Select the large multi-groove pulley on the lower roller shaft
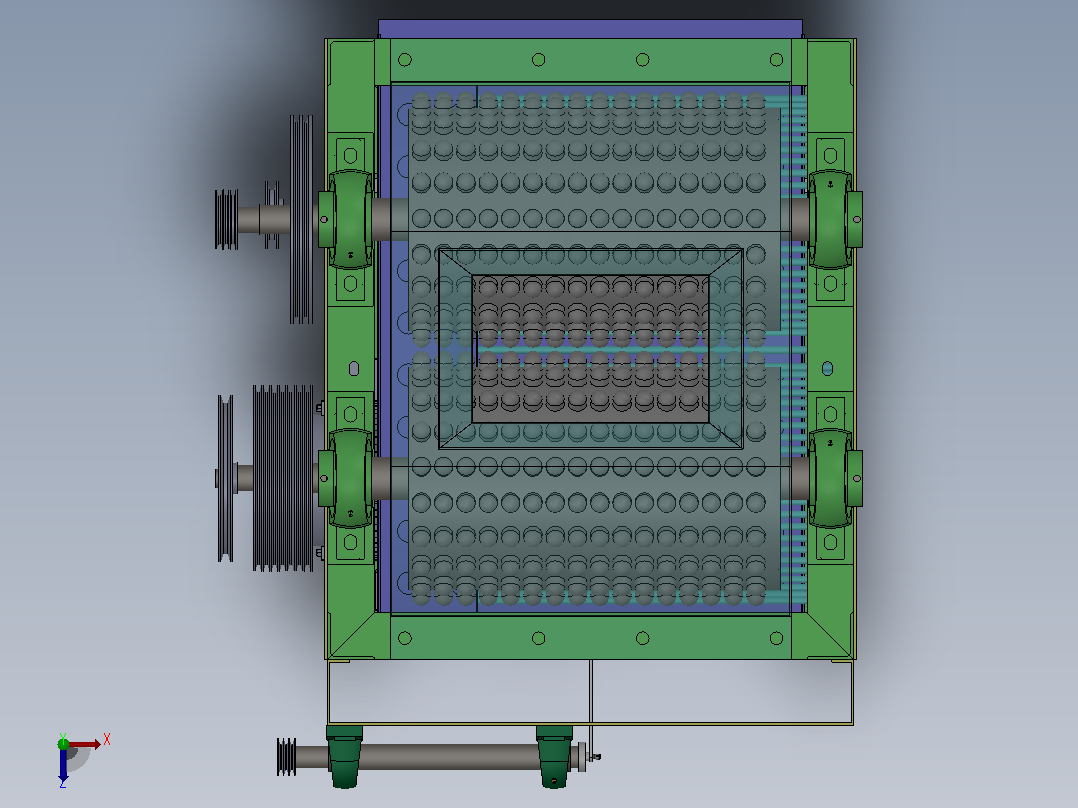The width and height of the screenshot is (1078, 808). (x=283, y=479)
